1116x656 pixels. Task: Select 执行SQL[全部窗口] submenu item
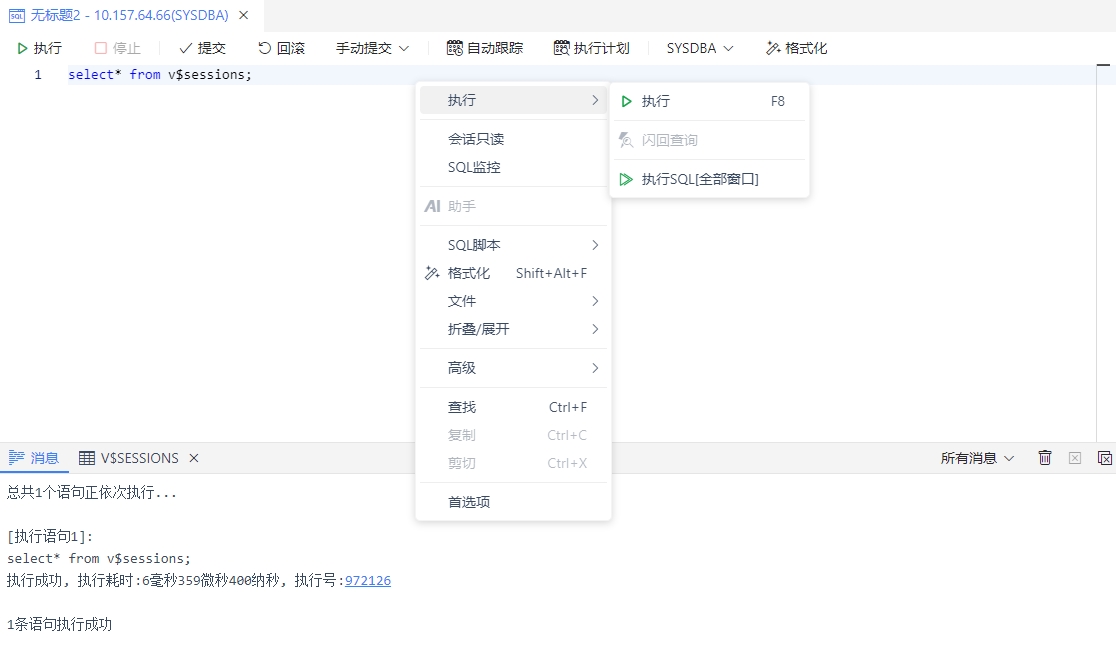point(710,179)
